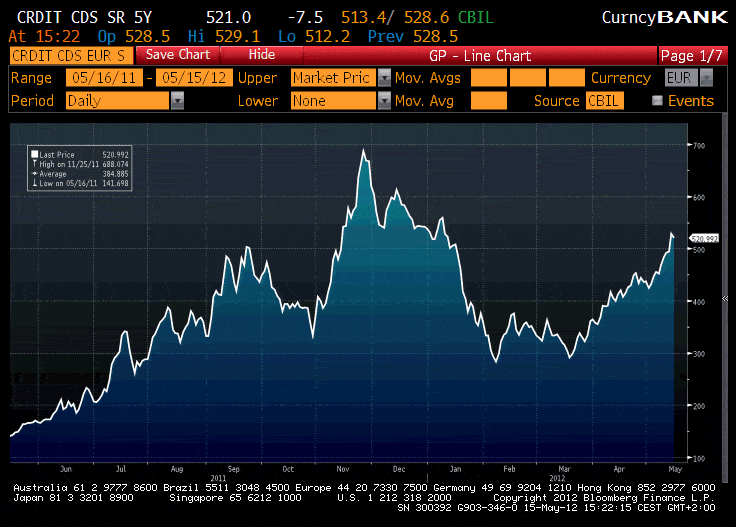Viewport: 736px width, 527px height.
Task: Expand the Upper Market Price dropdown
Action: tap(380, 78)
